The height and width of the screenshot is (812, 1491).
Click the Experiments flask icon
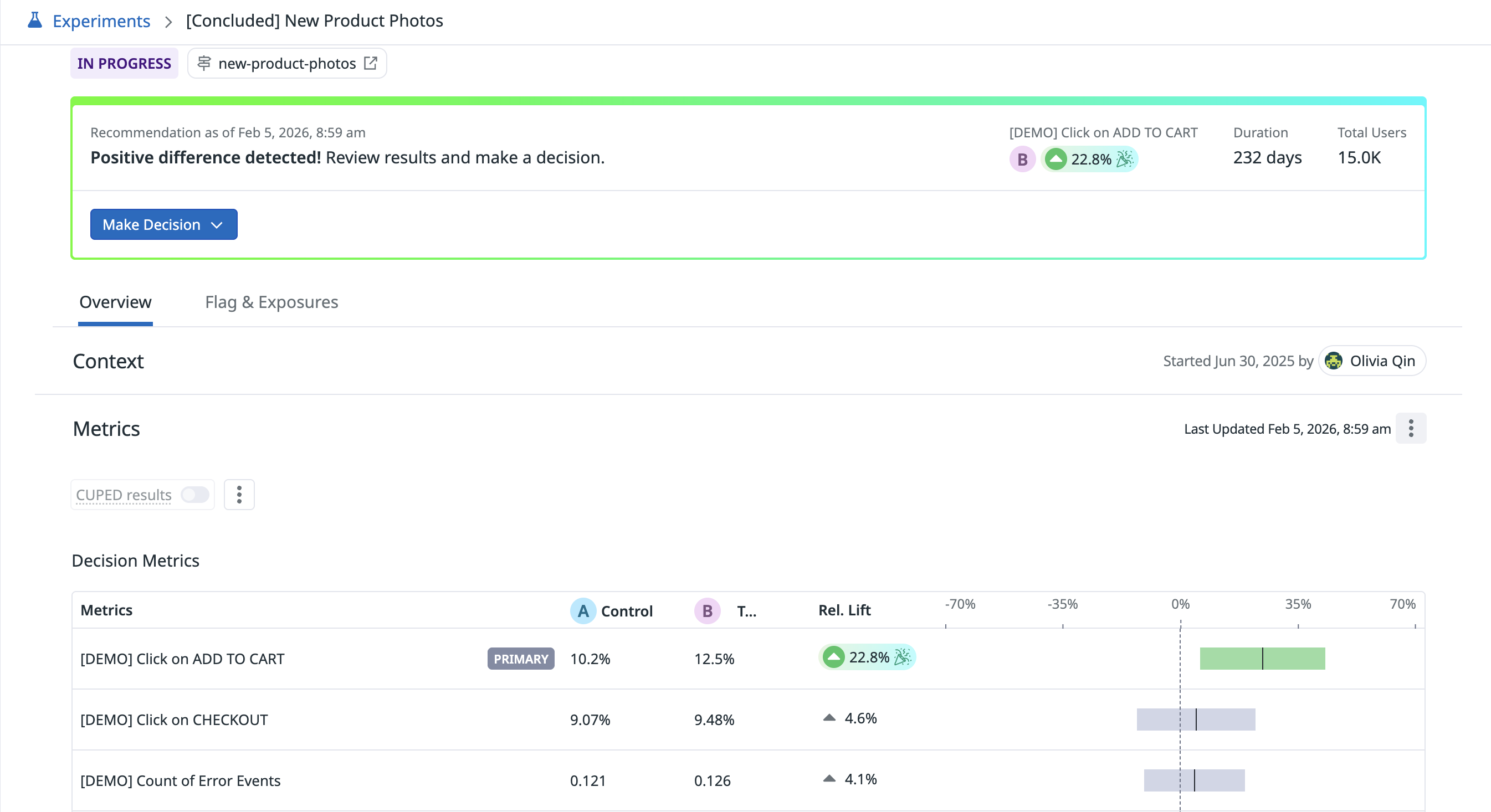[x=35, y=20]
